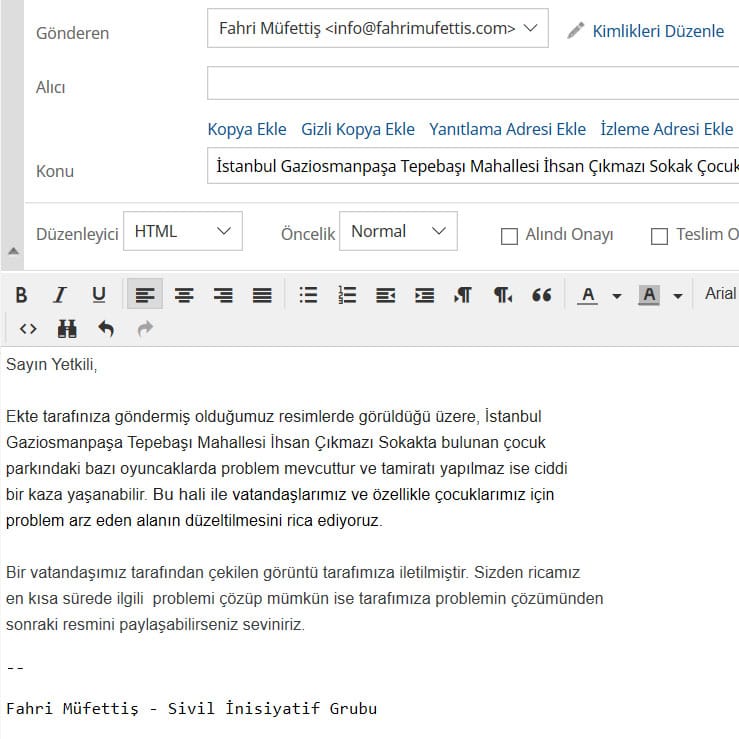Viewport: 739px width, 739px height.
Task: Align text right
Action: pos(223,295)
